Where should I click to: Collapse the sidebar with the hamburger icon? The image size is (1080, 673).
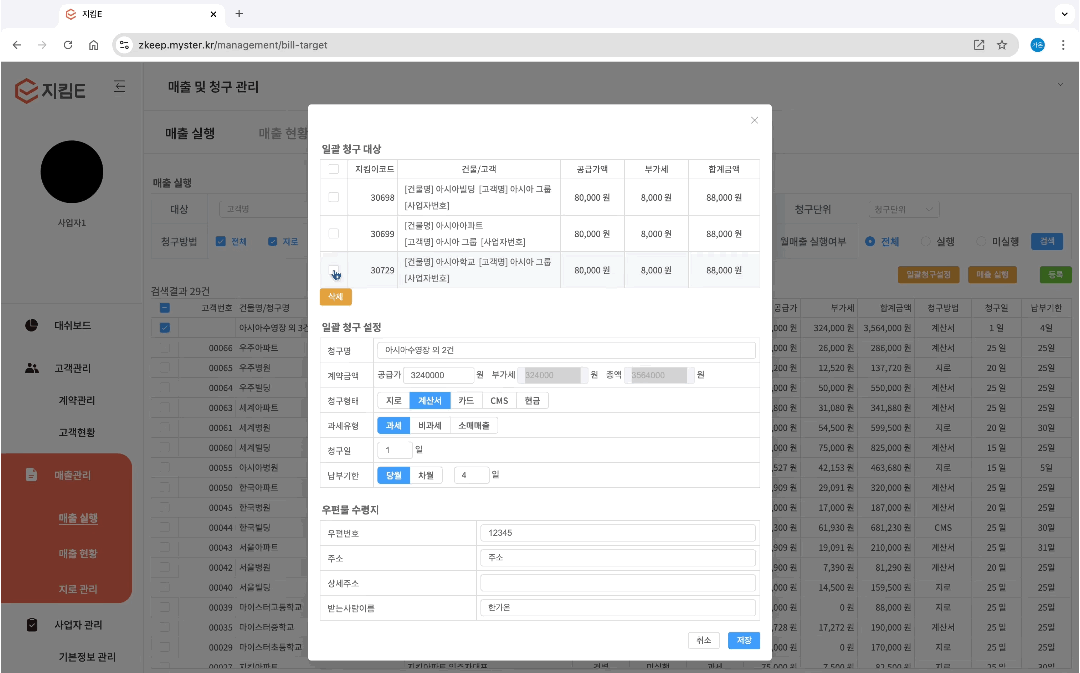pyautogui.click(x=119, y=86)
